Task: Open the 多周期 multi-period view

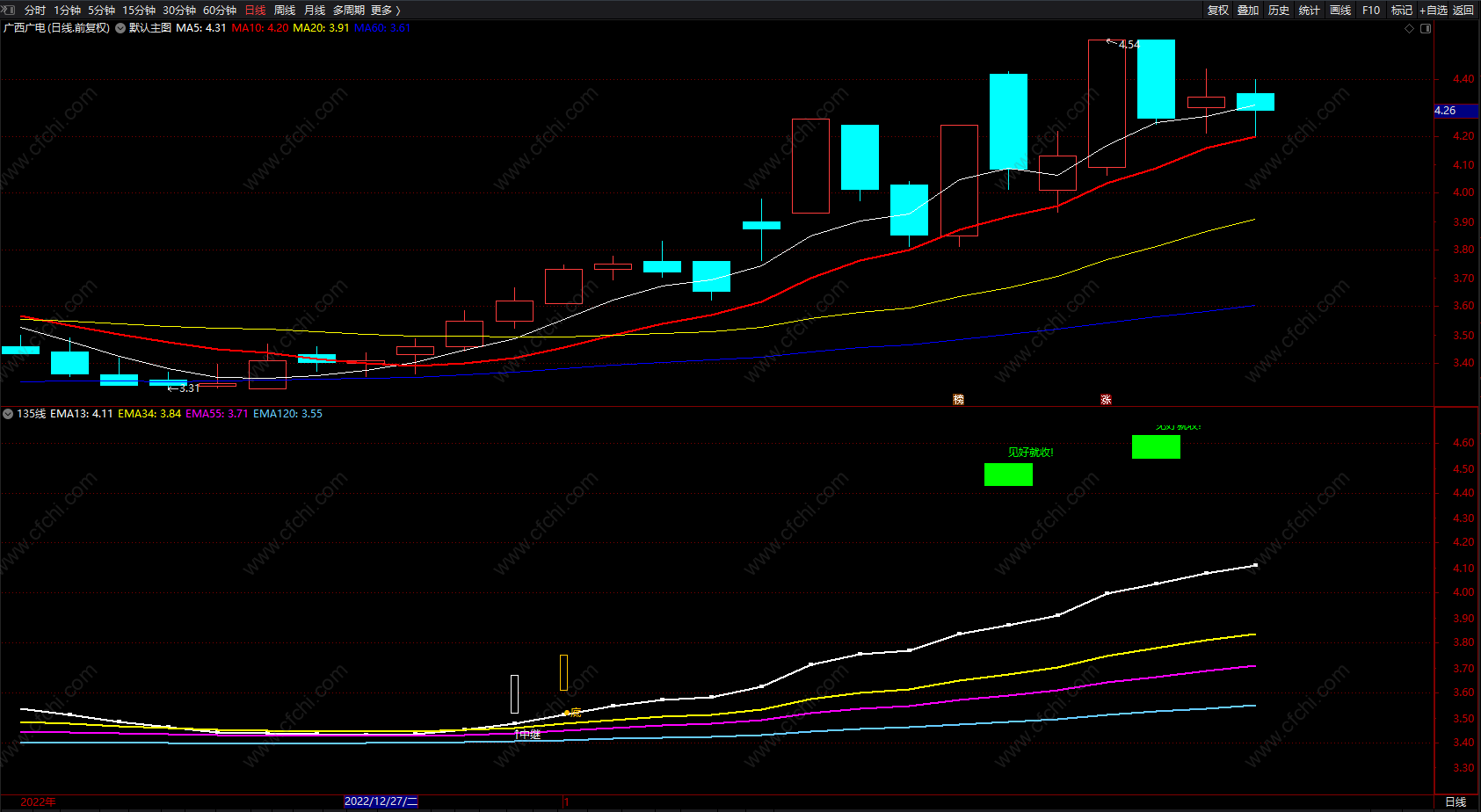Action: (349, 11)
